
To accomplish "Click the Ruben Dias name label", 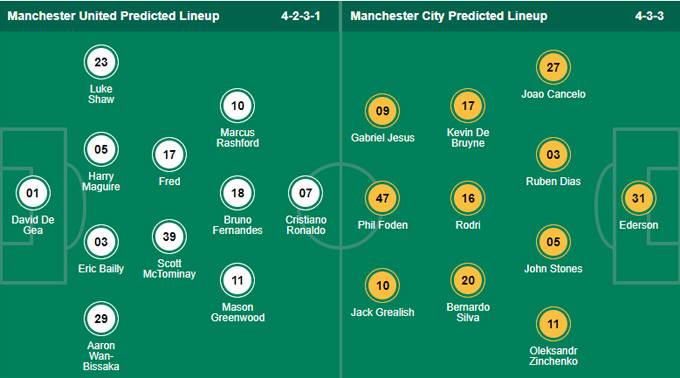I will (x=553, y=181).
